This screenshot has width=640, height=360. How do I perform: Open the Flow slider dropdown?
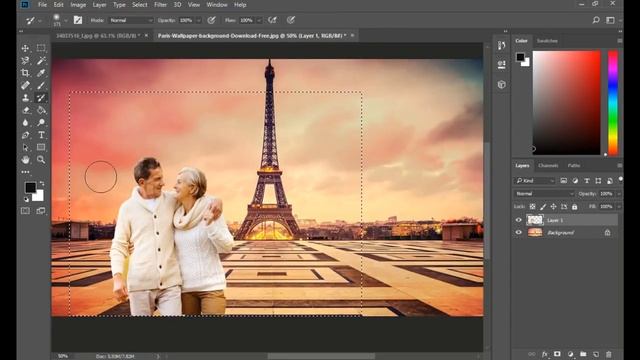coord(259,20)
